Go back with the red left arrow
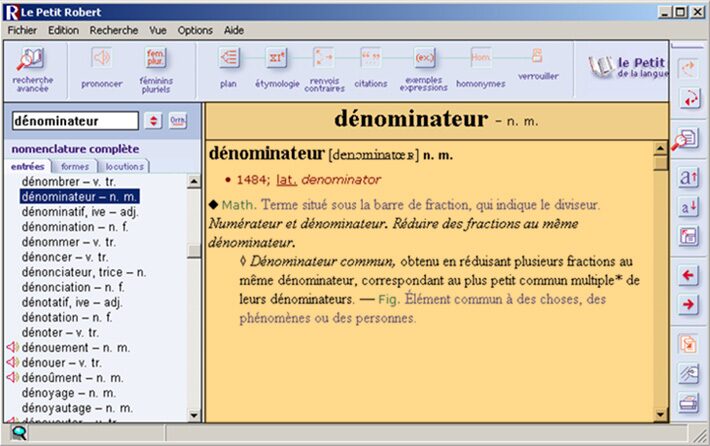710x446 pixels. [688, 275]
